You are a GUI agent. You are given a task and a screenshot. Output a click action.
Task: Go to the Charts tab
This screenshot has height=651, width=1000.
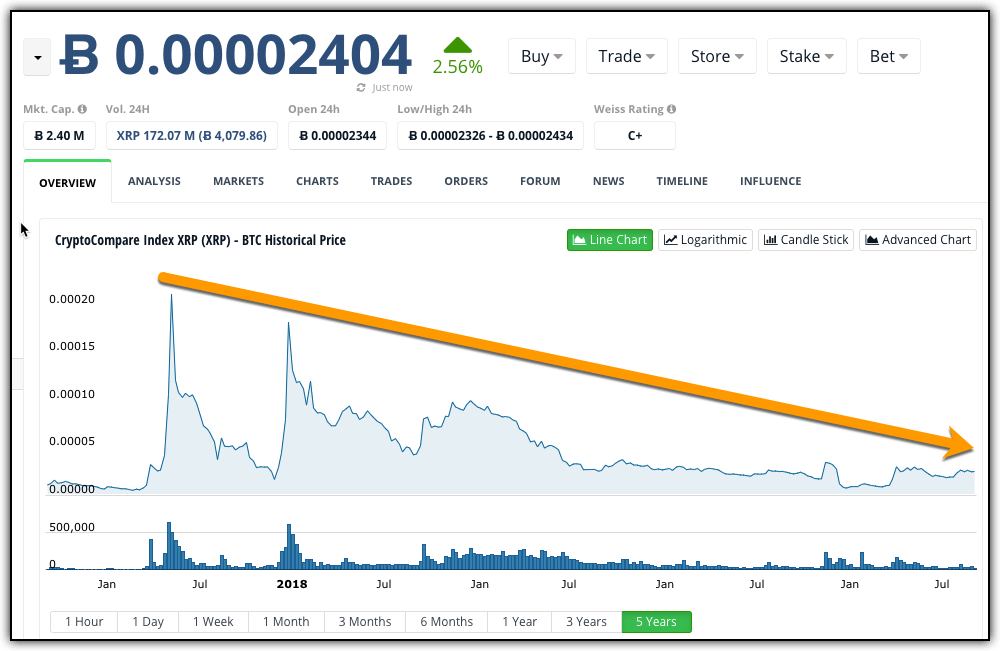[x=317, y=181]
